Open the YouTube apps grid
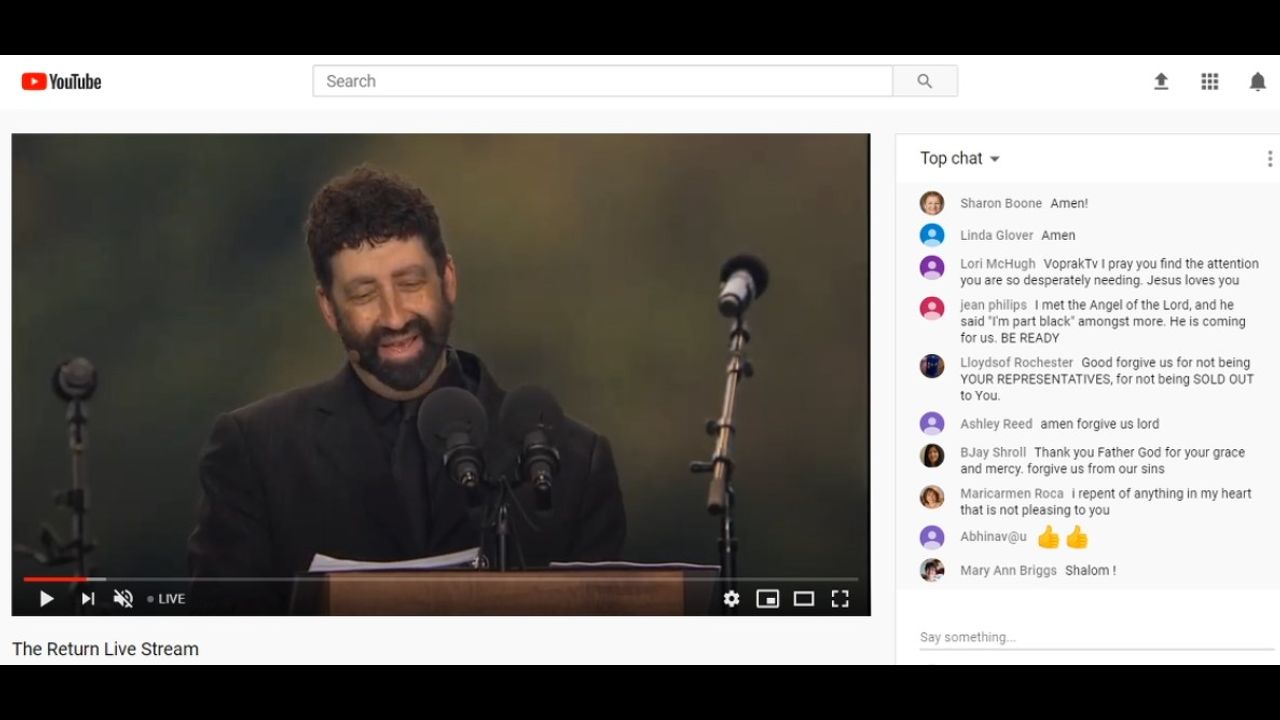This screenshot has height=720, width=1280. pos(1209,82)
